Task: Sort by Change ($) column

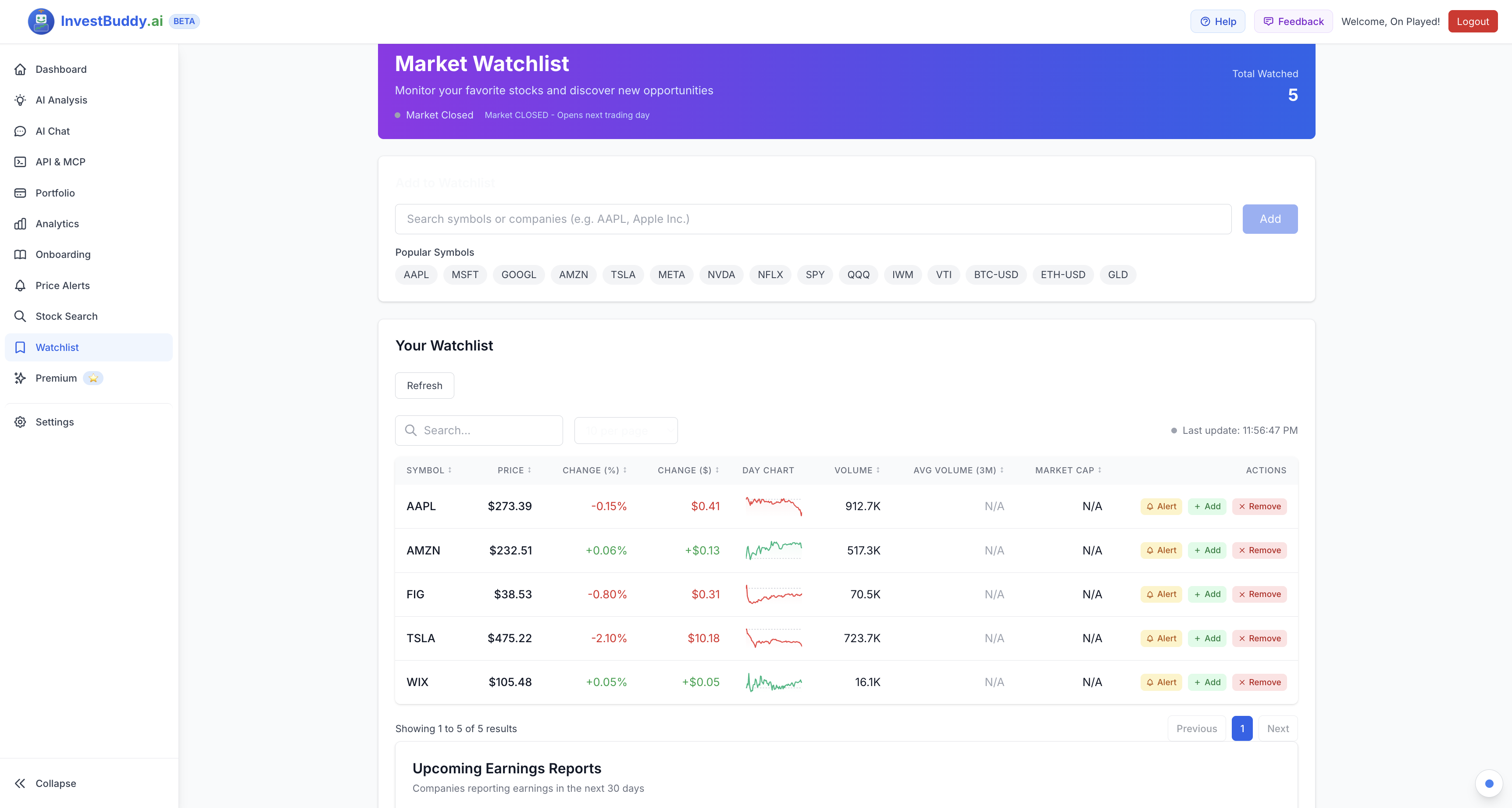Action: tap(688, 470)
